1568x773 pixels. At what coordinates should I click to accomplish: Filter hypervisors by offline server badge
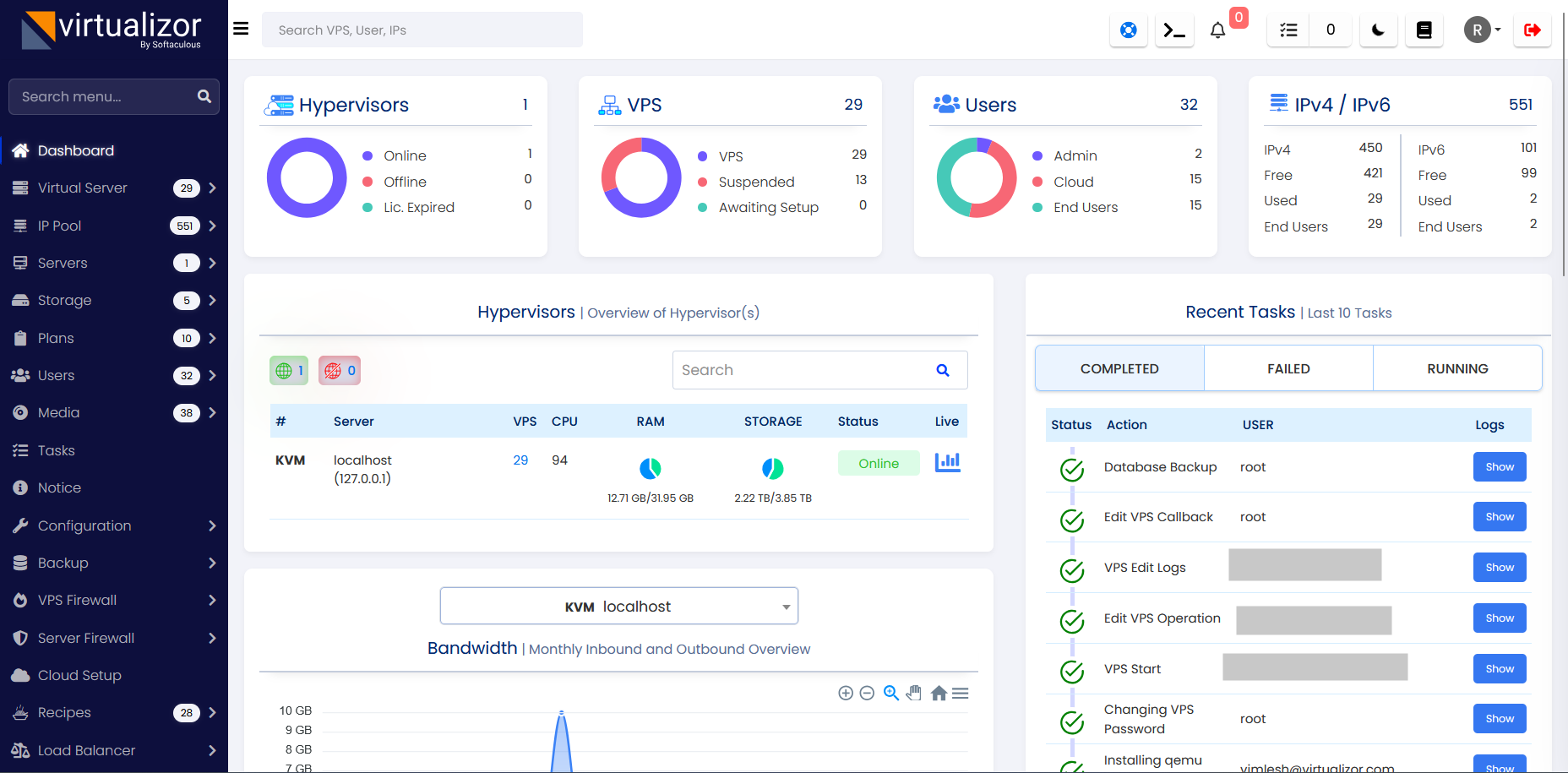pyautogui.click(x=340, y=370)
